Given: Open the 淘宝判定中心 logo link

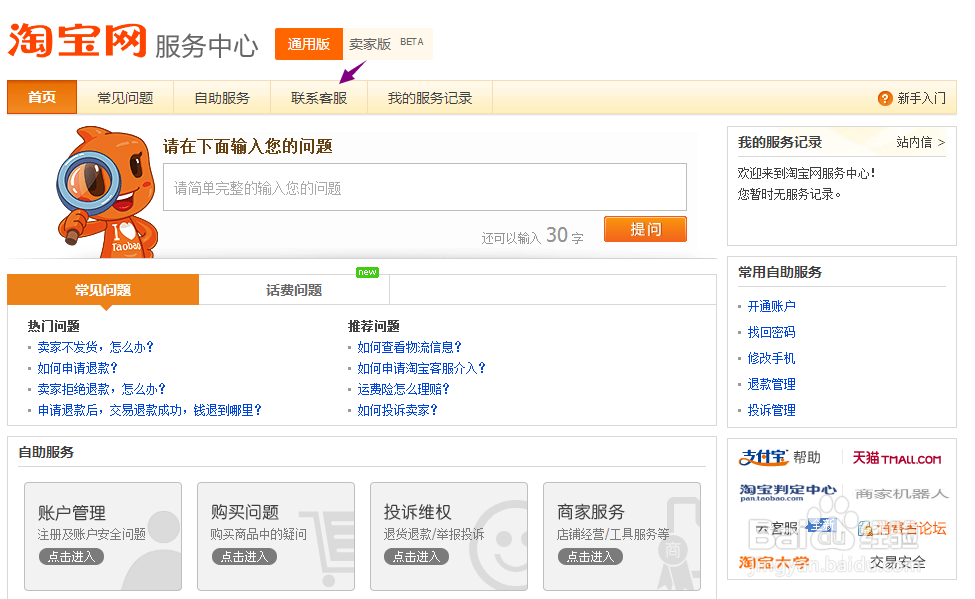Looking at the screenshot, I should (787, 493).
